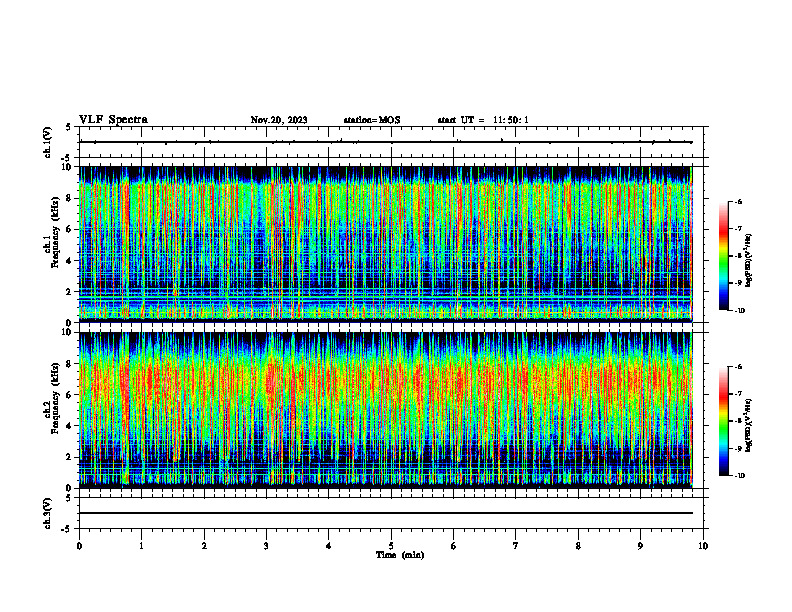Select the ch.2 "Frequency (kHz)" axis label
The width and height of the screenshot is (792, 612).
[55, 398]
